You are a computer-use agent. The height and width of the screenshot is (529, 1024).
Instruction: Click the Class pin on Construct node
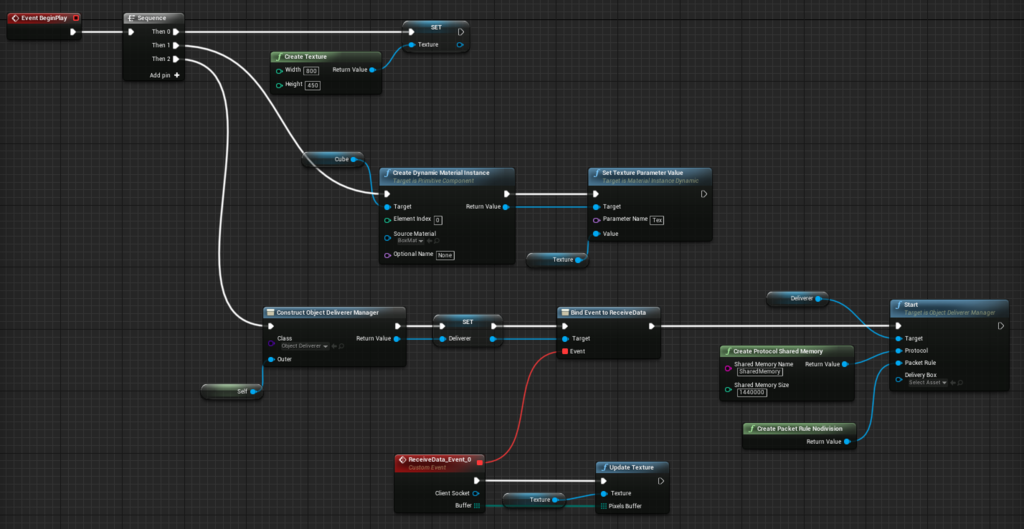pyautogui.click(x=271, y=342)
